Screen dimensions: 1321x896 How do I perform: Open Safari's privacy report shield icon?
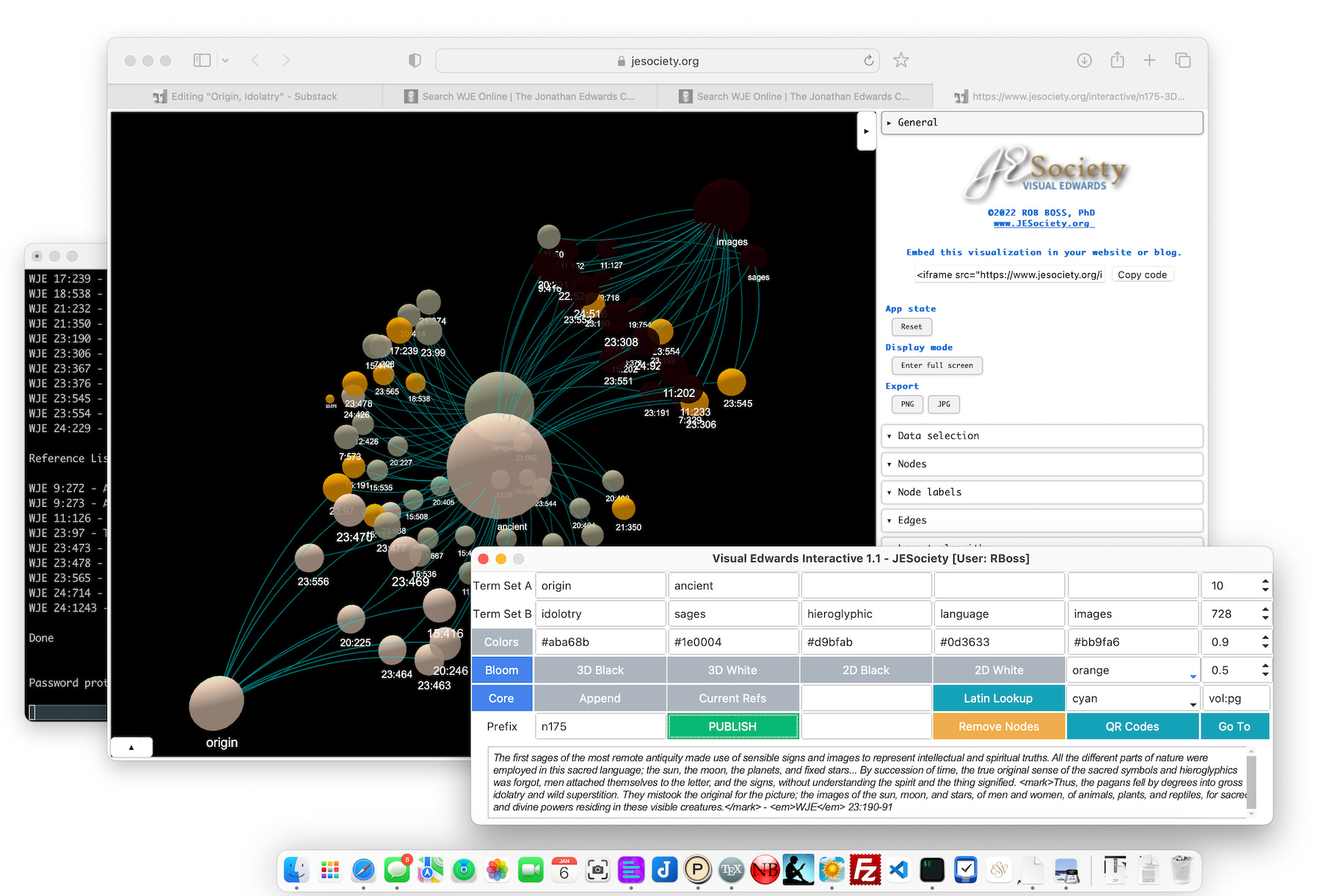pos(415,60)
